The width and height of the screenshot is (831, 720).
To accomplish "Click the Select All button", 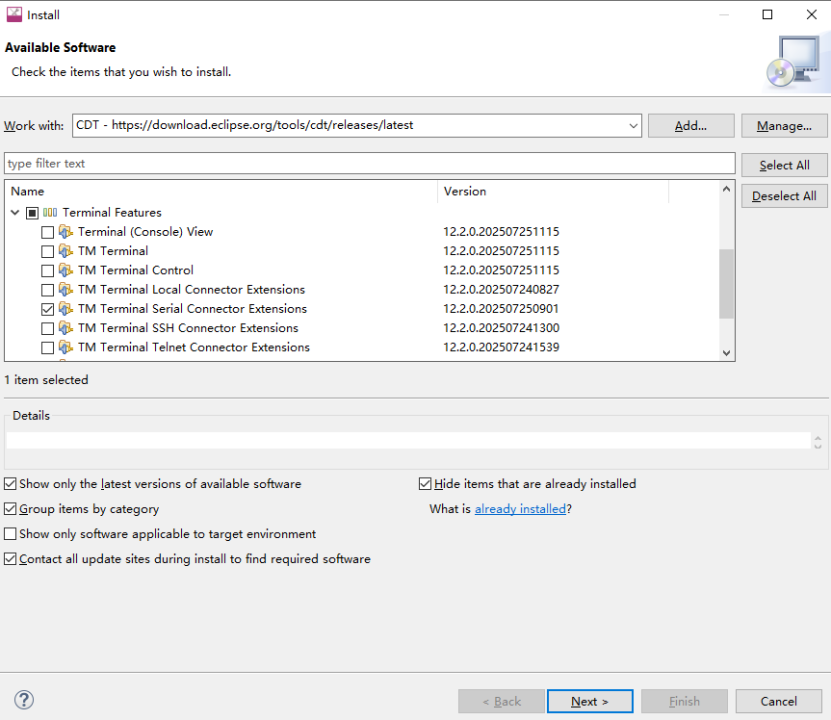I will point(784,165).
